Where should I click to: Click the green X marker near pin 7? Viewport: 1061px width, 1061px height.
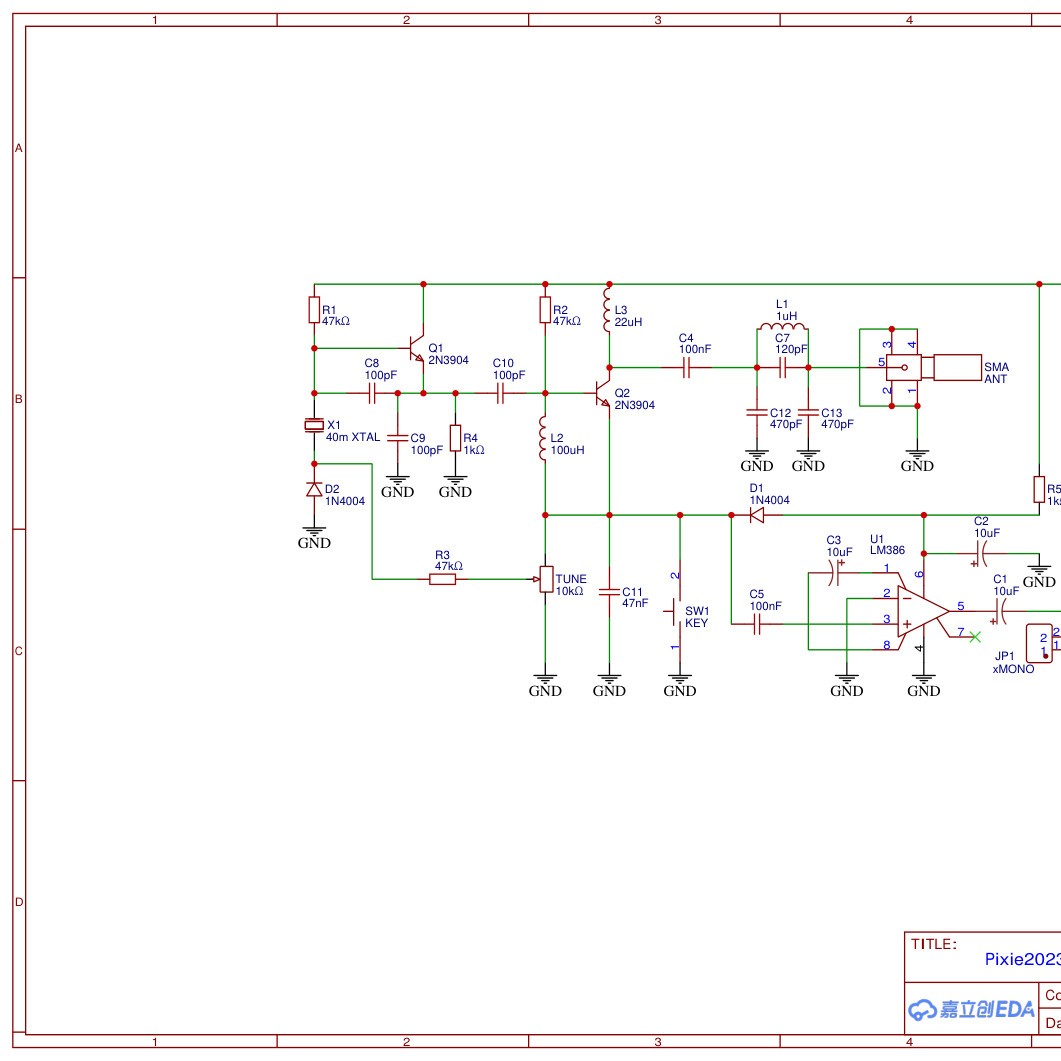pyautogui.click(x=972, y=636)
